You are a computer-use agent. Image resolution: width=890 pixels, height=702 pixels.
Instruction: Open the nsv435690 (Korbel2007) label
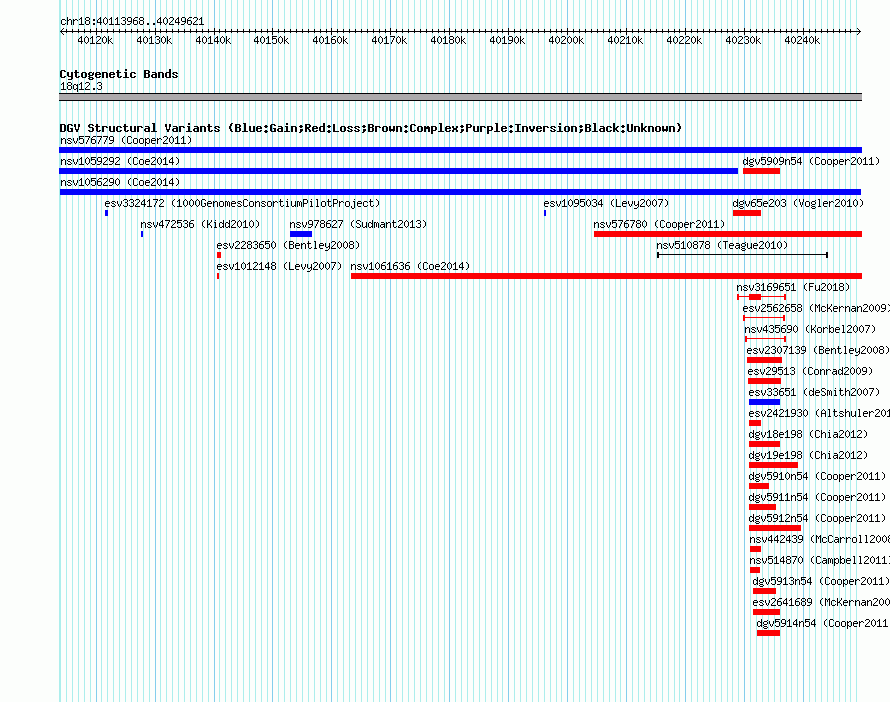click(x=810, y=329)
